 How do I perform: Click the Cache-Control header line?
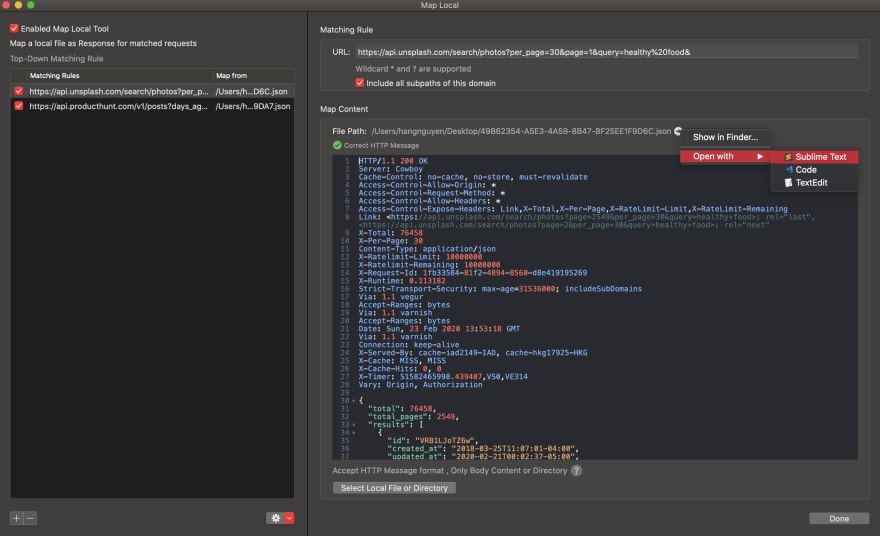[473, 177]
